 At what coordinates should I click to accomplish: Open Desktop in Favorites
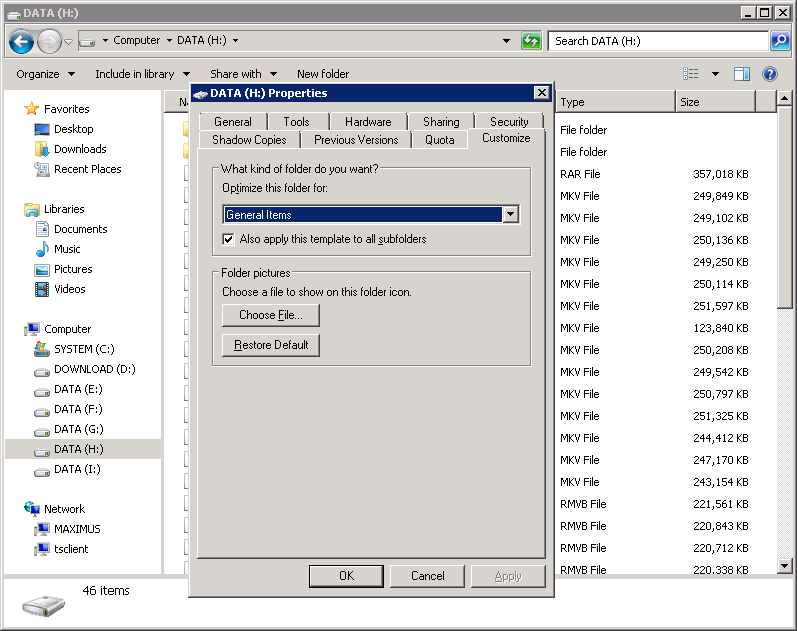click(73, 129)
